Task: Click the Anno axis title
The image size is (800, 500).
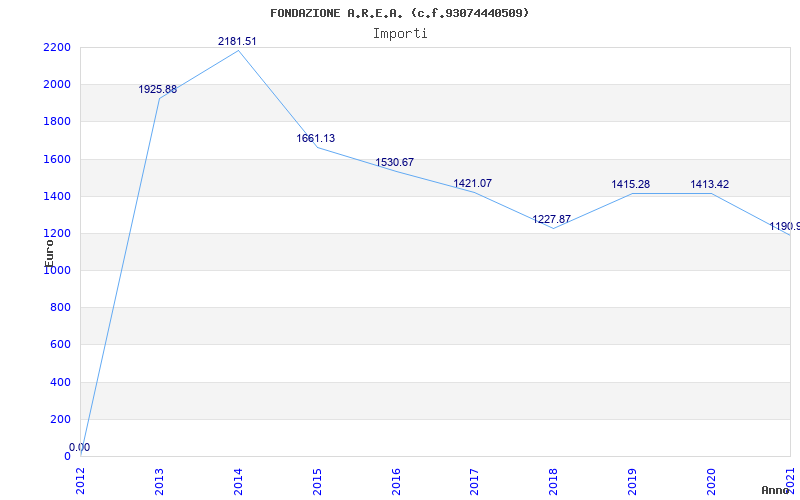Action: tap(775, 490)
